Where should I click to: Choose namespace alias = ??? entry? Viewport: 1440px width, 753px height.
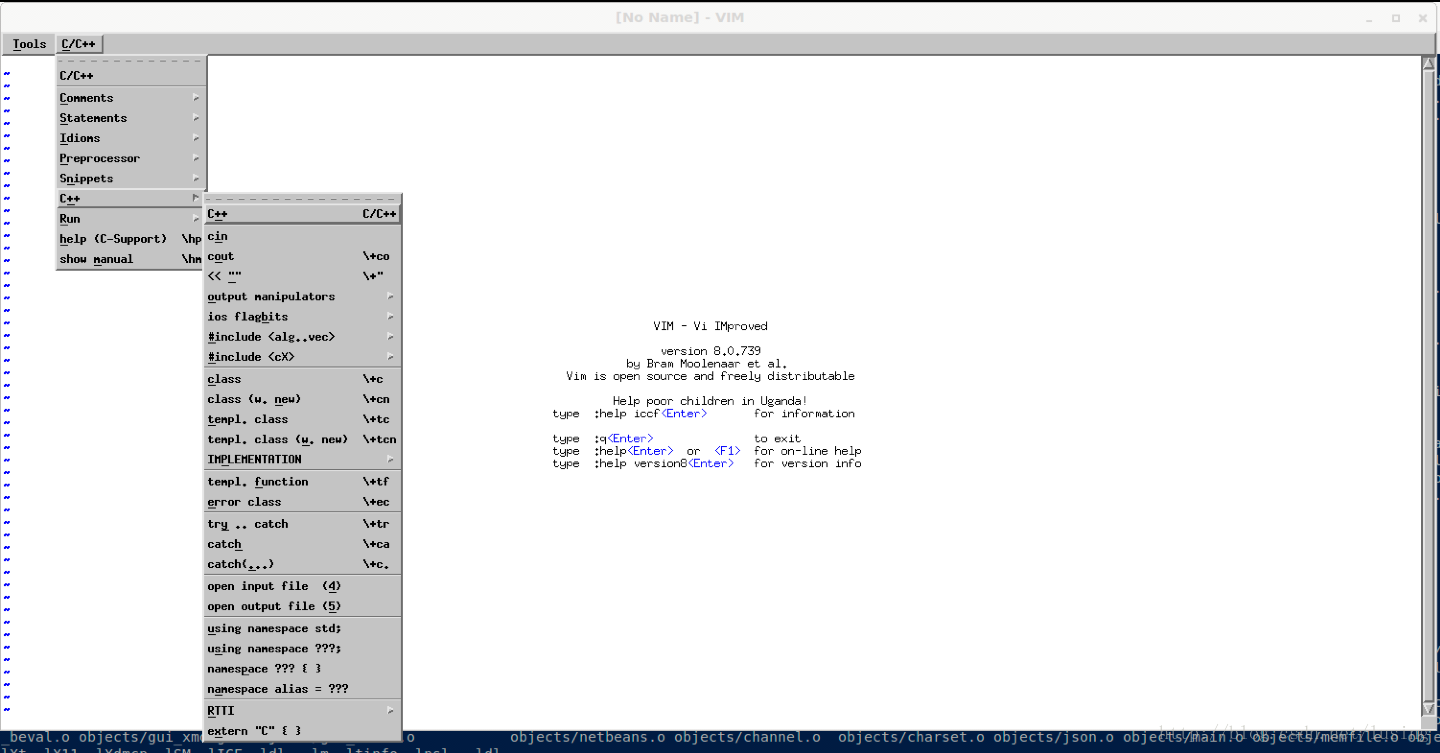[x=302, y=689]
